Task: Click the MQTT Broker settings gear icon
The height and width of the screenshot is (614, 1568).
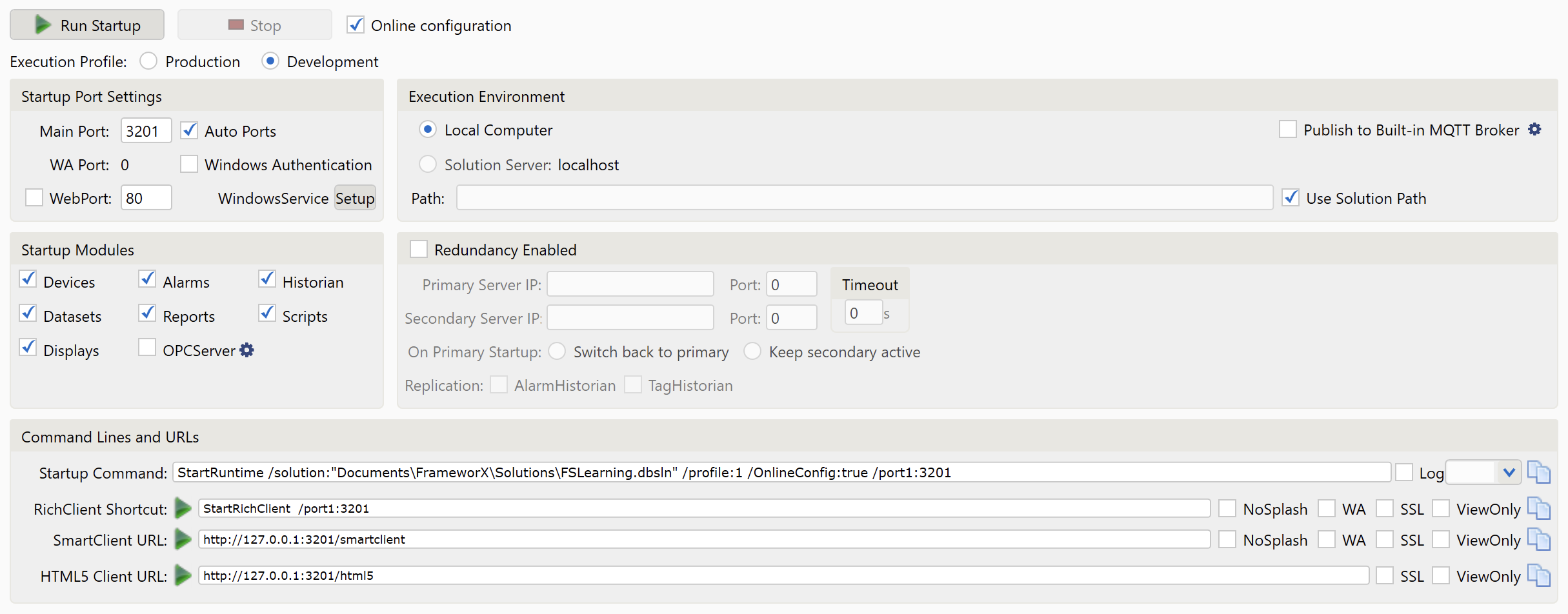Action: pyautogui.click(x=1534, y=130)
